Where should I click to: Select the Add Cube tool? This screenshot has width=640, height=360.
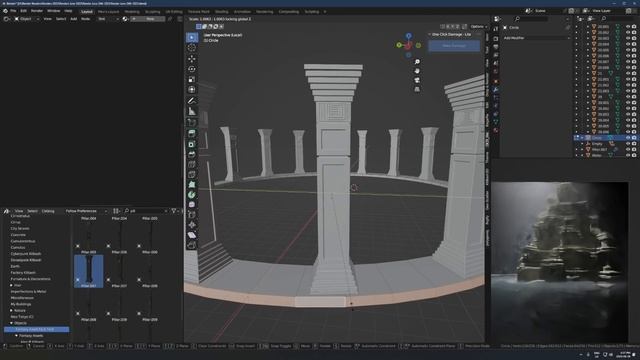tap(192, 122)
